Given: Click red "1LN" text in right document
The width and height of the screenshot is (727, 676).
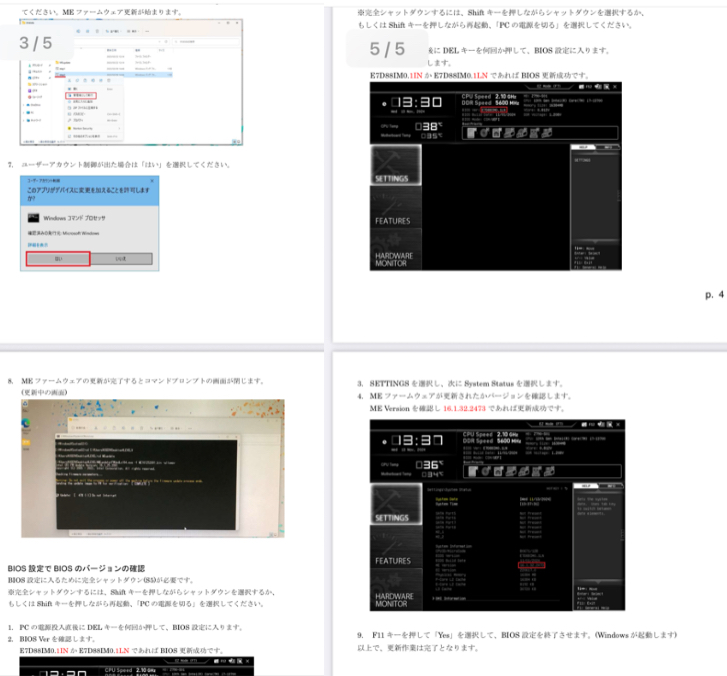Looking at the screenshot, I should pyautogui.click(x=480, y=75).
